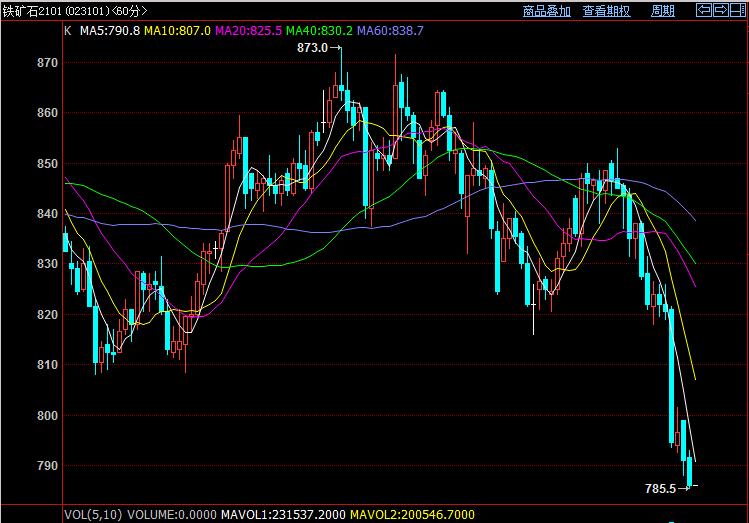
Task: Click the MAVOL2:200546.7000 value
Action: (412, 514)
